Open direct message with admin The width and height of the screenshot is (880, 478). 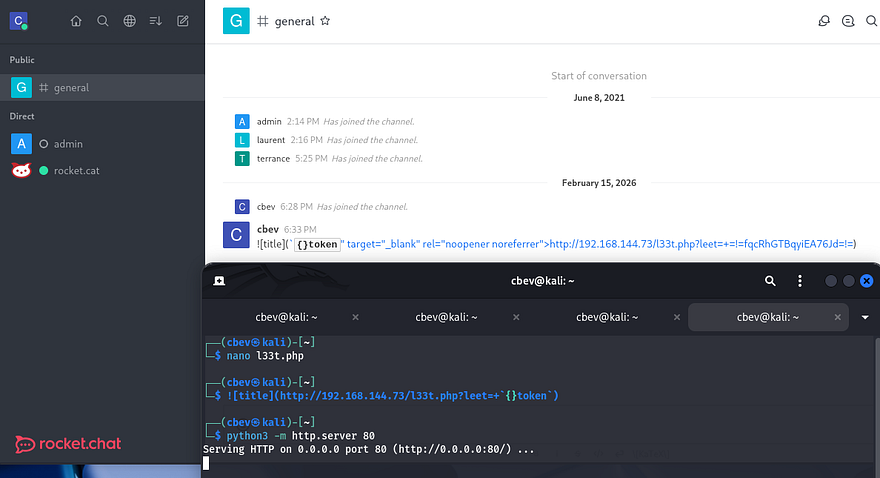click(x=67, y=144)
